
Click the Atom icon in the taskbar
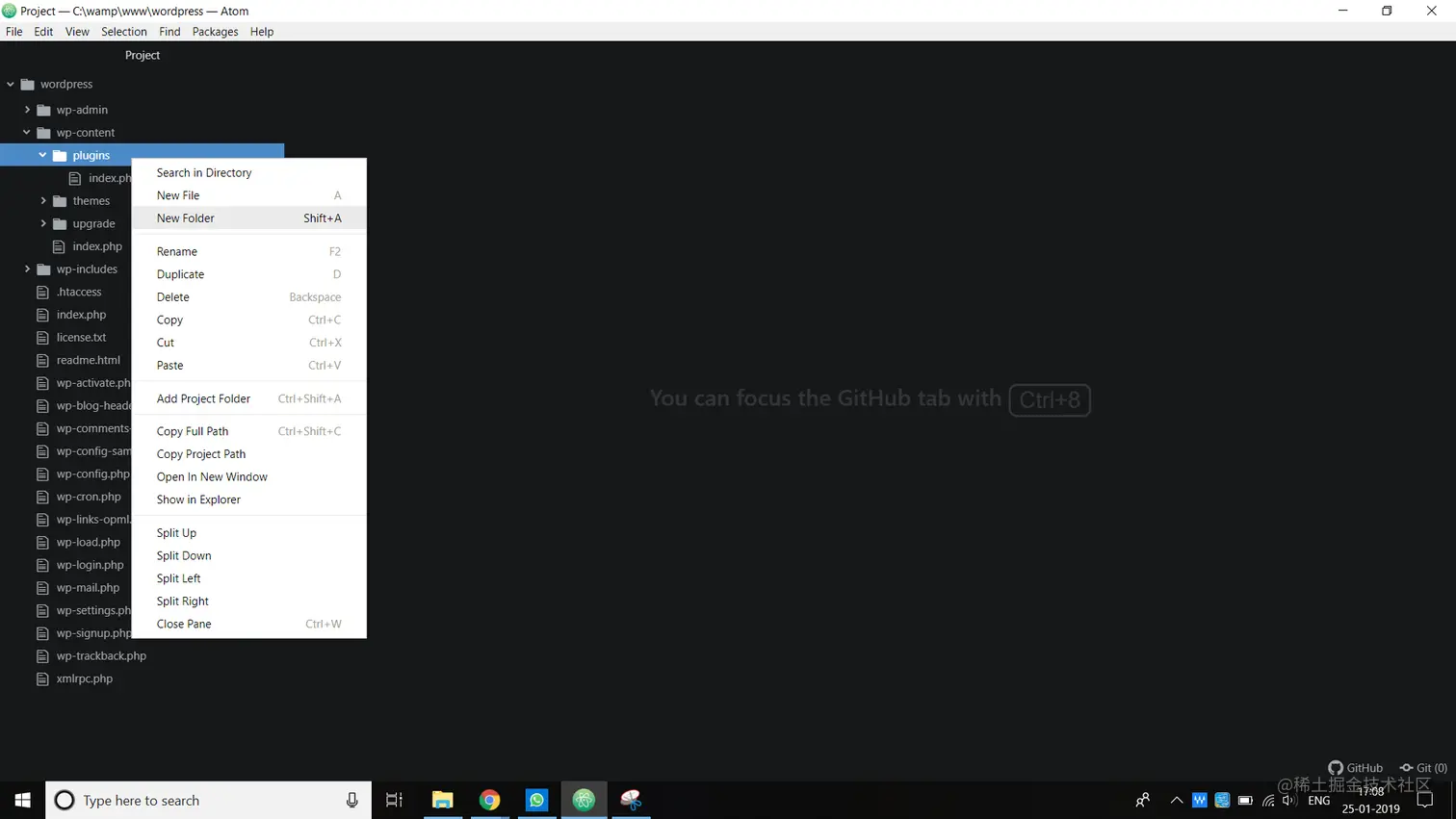pyautogui.click(x=585, y=800)
